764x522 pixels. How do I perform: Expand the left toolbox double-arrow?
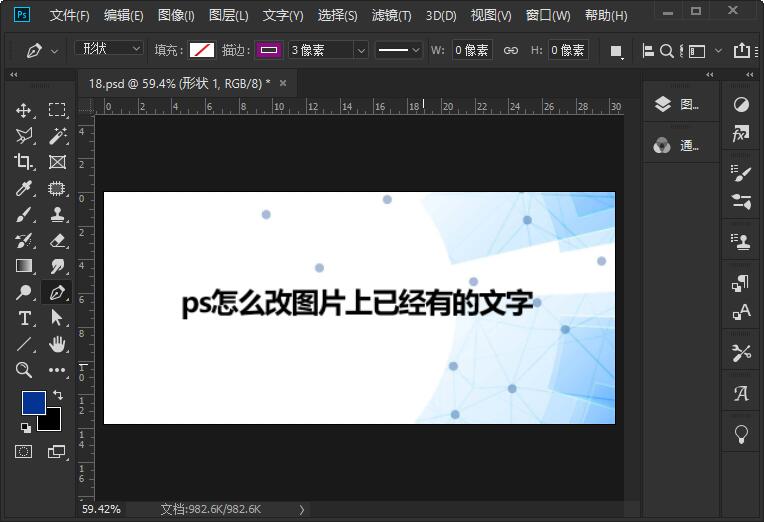click(14, 75)
